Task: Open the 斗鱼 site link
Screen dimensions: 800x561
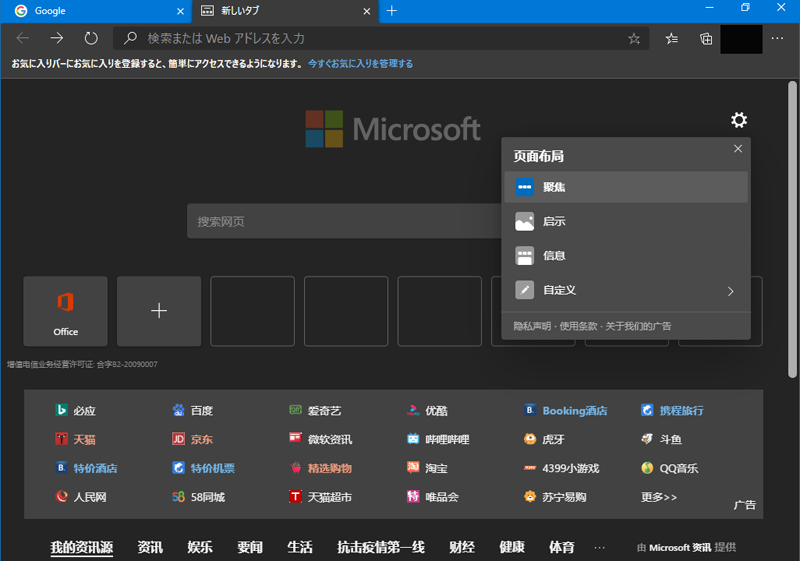Action: tap(661, 439)
